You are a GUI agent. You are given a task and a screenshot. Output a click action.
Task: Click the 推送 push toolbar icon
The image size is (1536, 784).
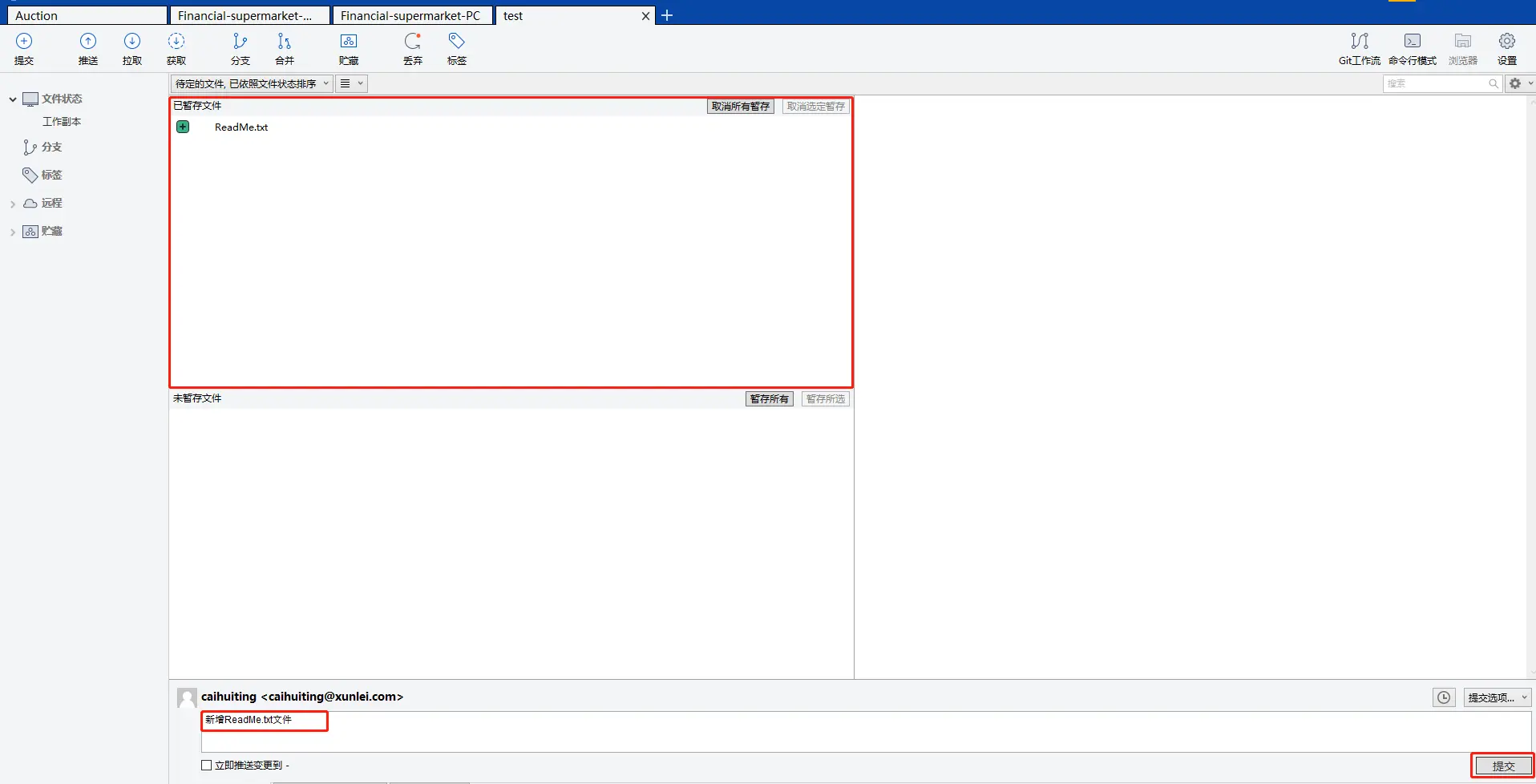88,41
